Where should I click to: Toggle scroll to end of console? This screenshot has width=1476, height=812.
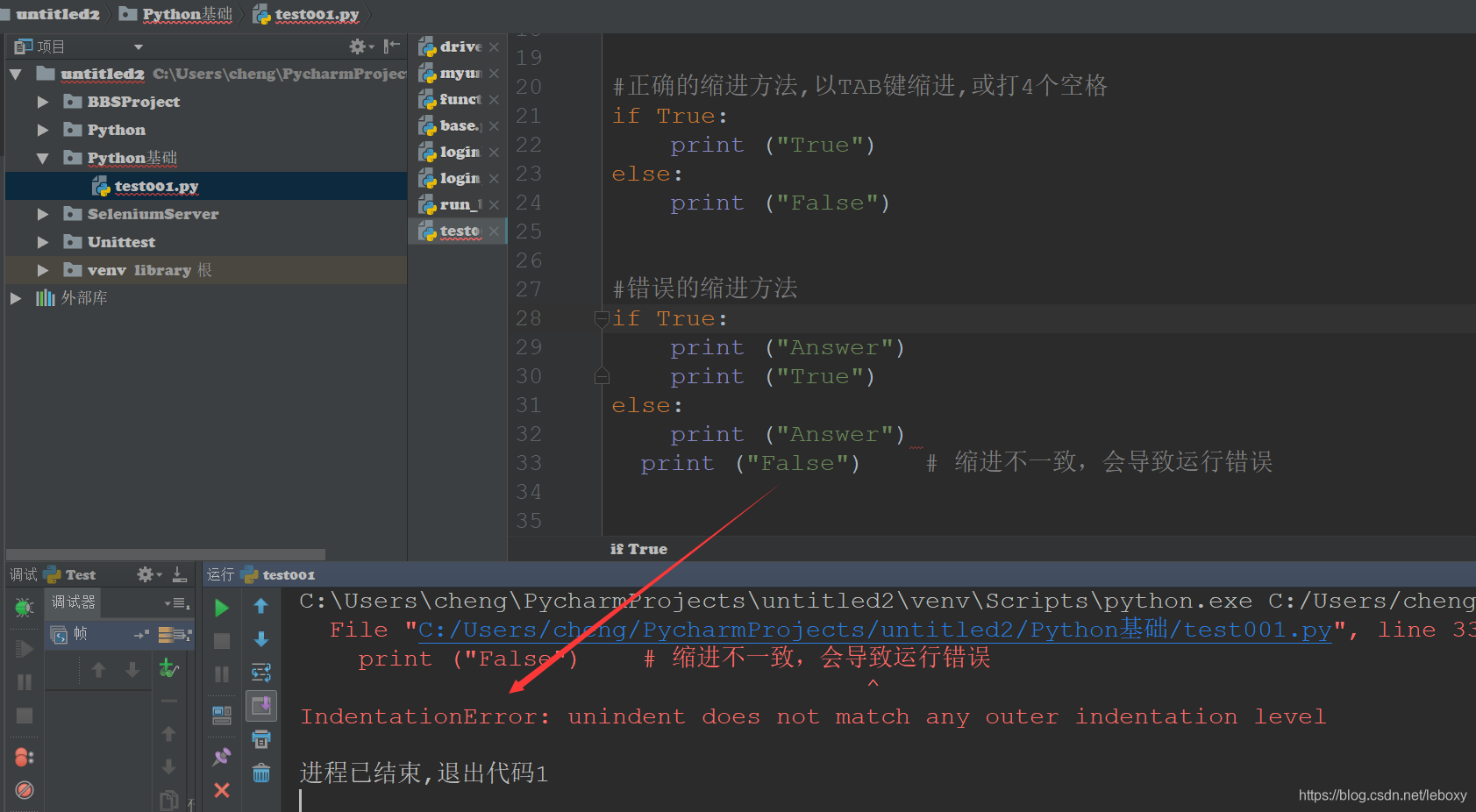tap(260, 705)
